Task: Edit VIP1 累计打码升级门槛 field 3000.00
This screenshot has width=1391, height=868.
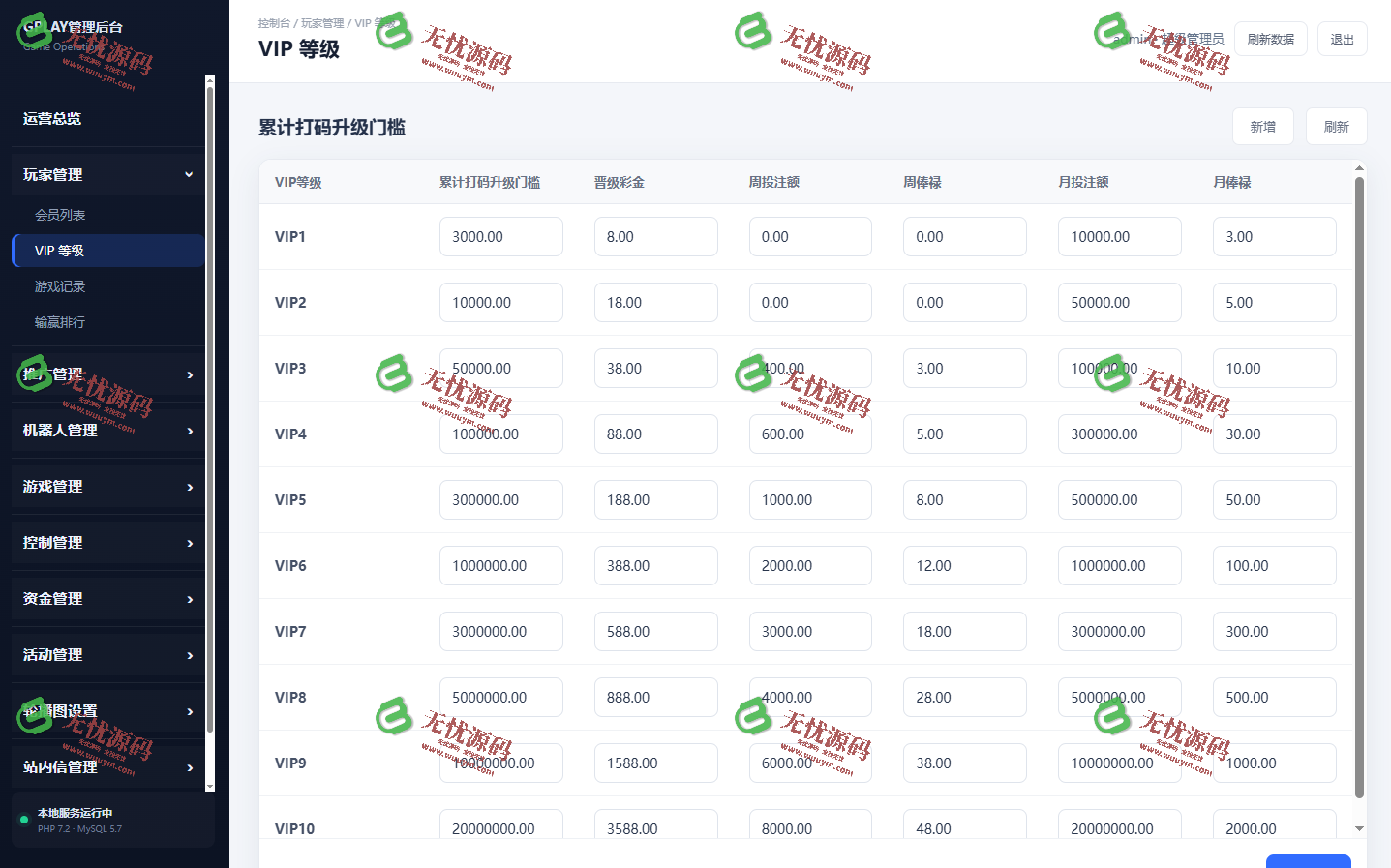Action: tap(500, 236)
